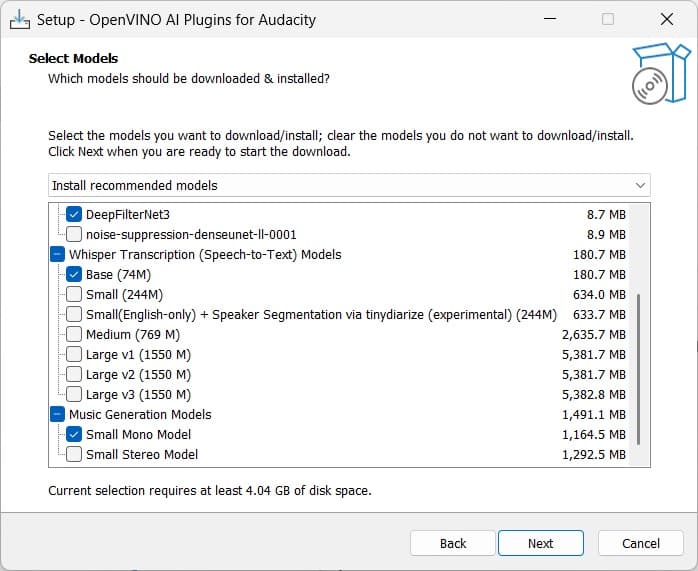Uncheck the Base (74M) checkbox
The width and height of the screenshot is (698, 571).
[x=74, y=274]
